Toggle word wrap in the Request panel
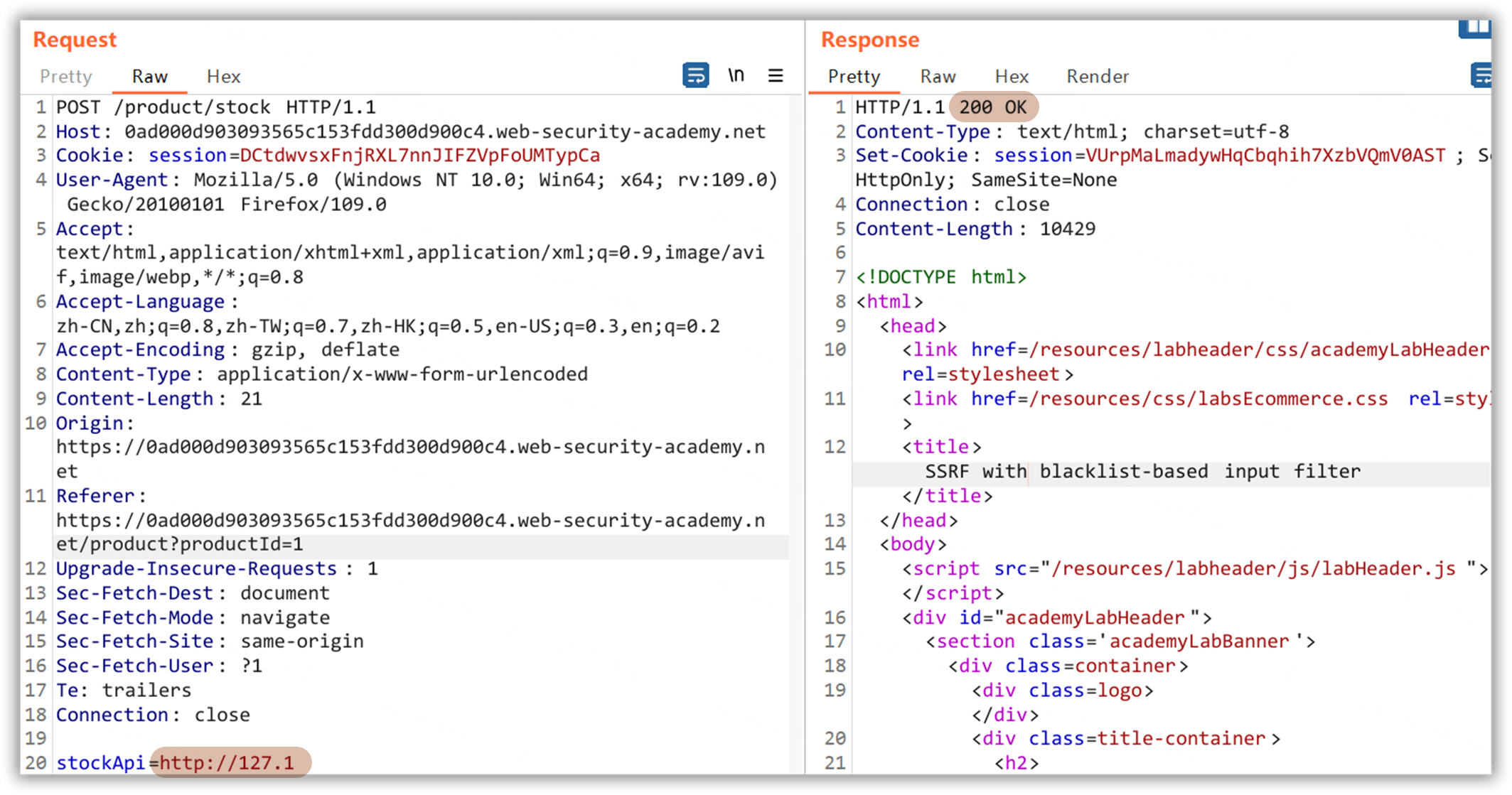The width and height of the screenshot is (1512, 795). [x=695, y=75]
